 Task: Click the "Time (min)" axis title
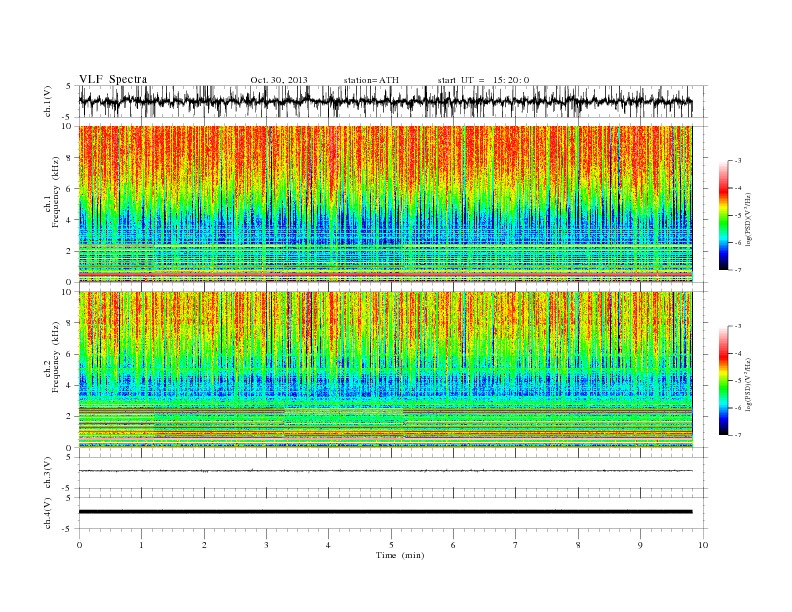pyautogui.click(x=400, y=555)
